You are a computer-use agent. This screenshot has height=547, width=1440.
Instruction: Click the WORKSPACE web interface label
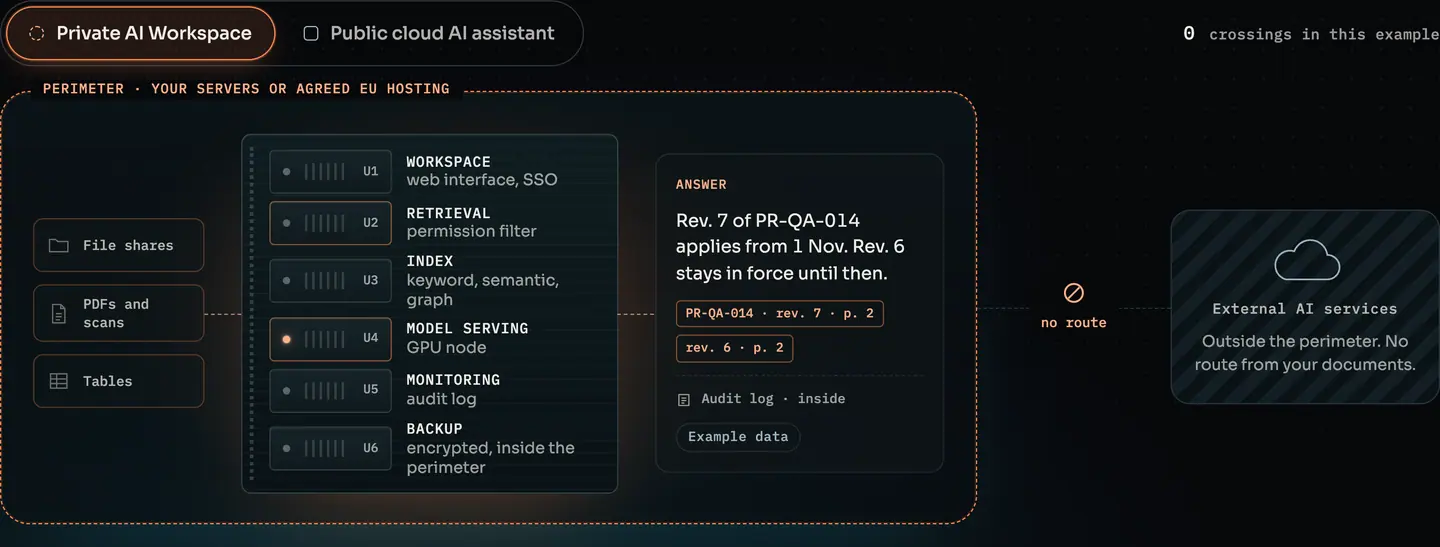pos(482,171)
